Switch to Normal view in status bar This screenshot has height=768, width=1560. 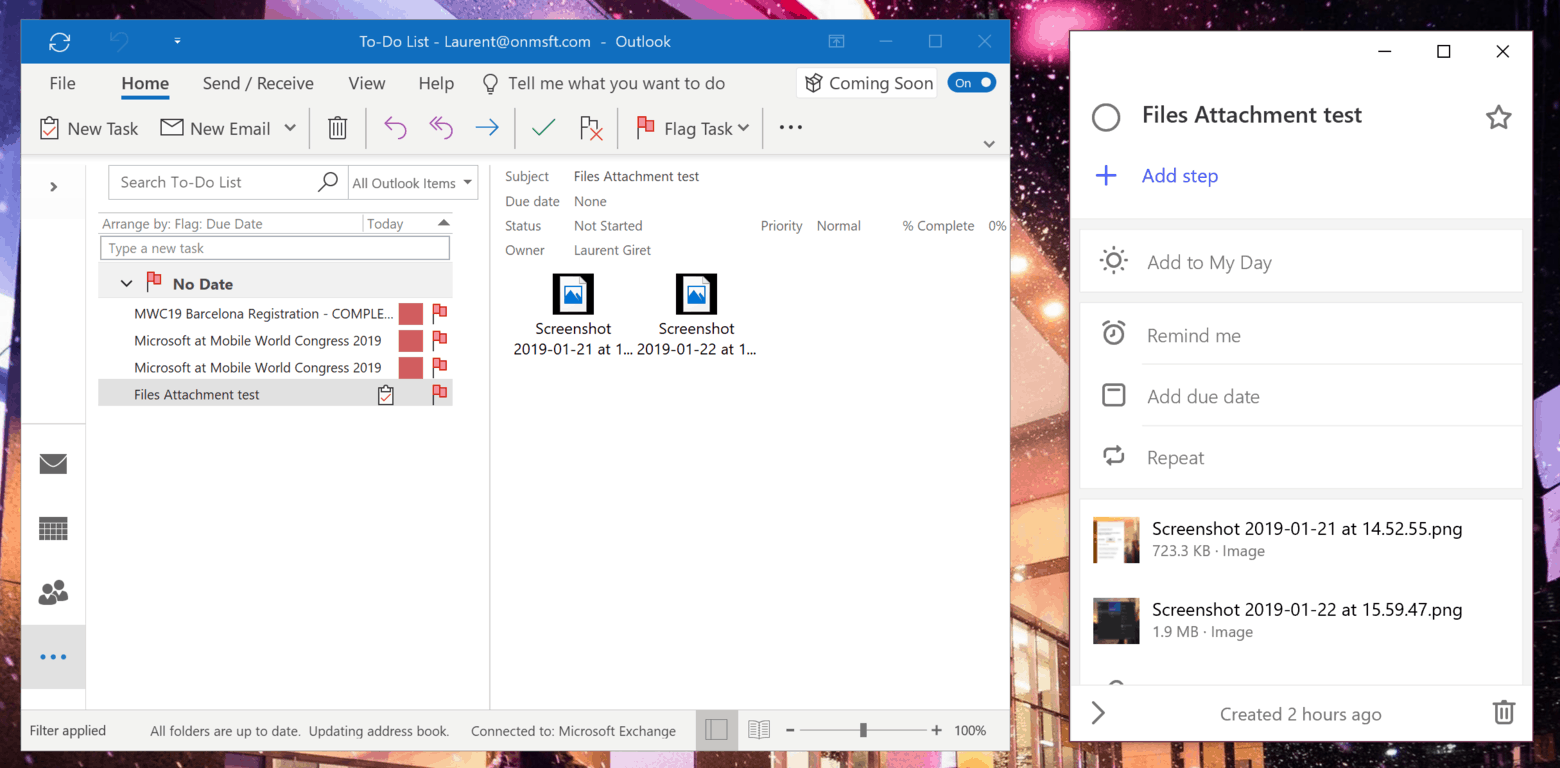(716, 730)
